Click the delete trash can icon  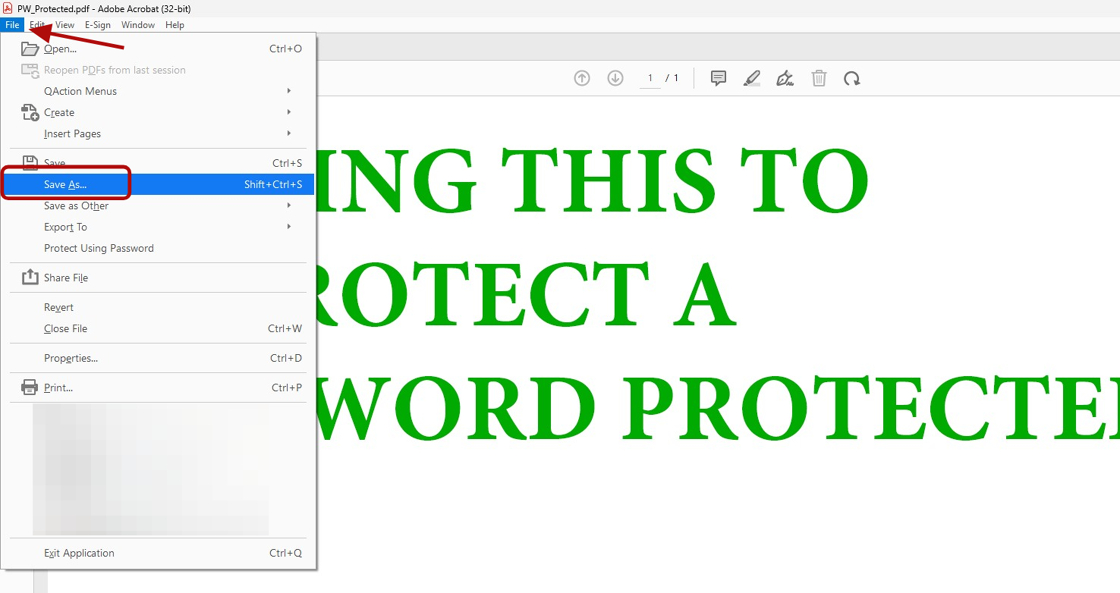click(819, 79)
